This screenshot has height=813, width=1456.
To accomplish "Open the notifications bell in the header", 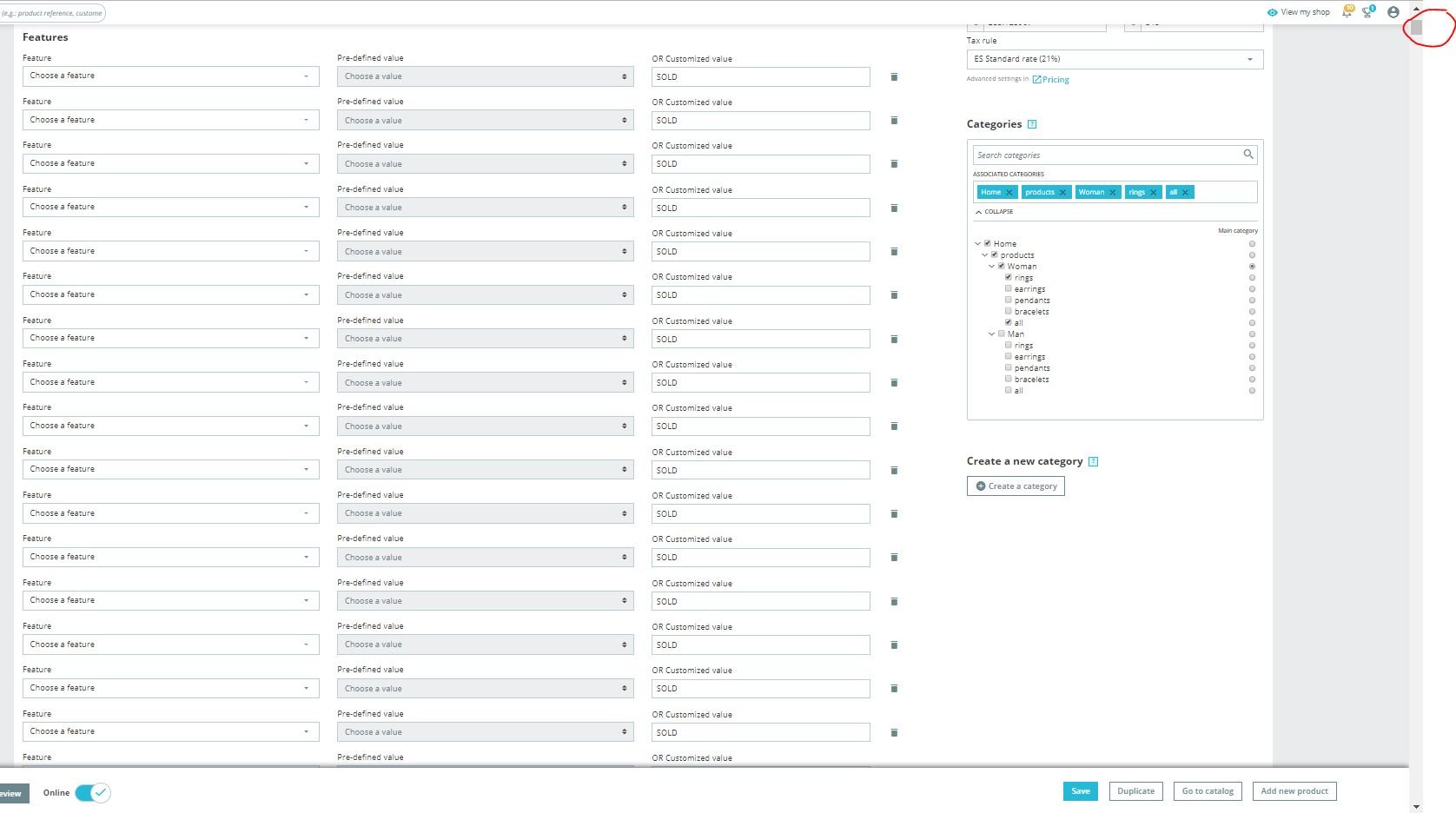I will [x=1347, y=11].
